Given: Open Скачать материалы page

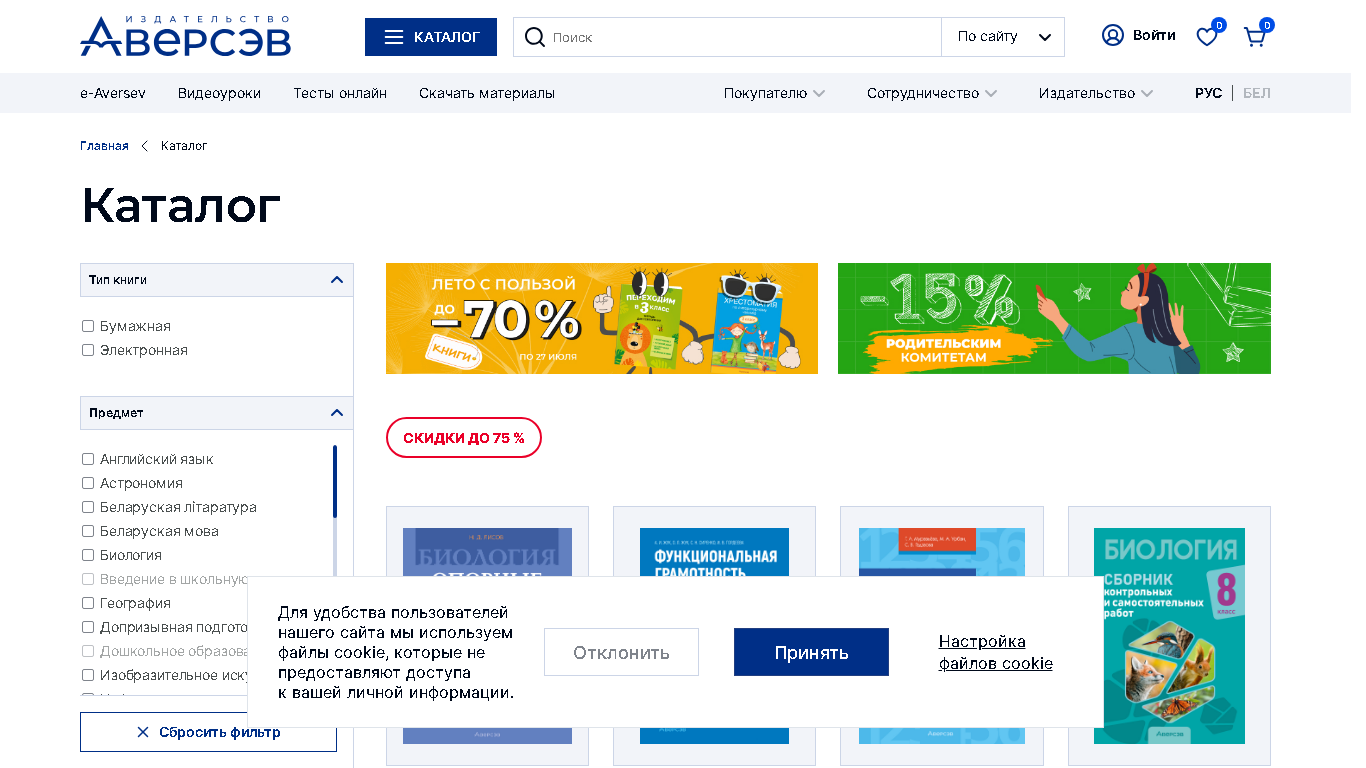Looking at the screenshot, I should coord(487,93).
